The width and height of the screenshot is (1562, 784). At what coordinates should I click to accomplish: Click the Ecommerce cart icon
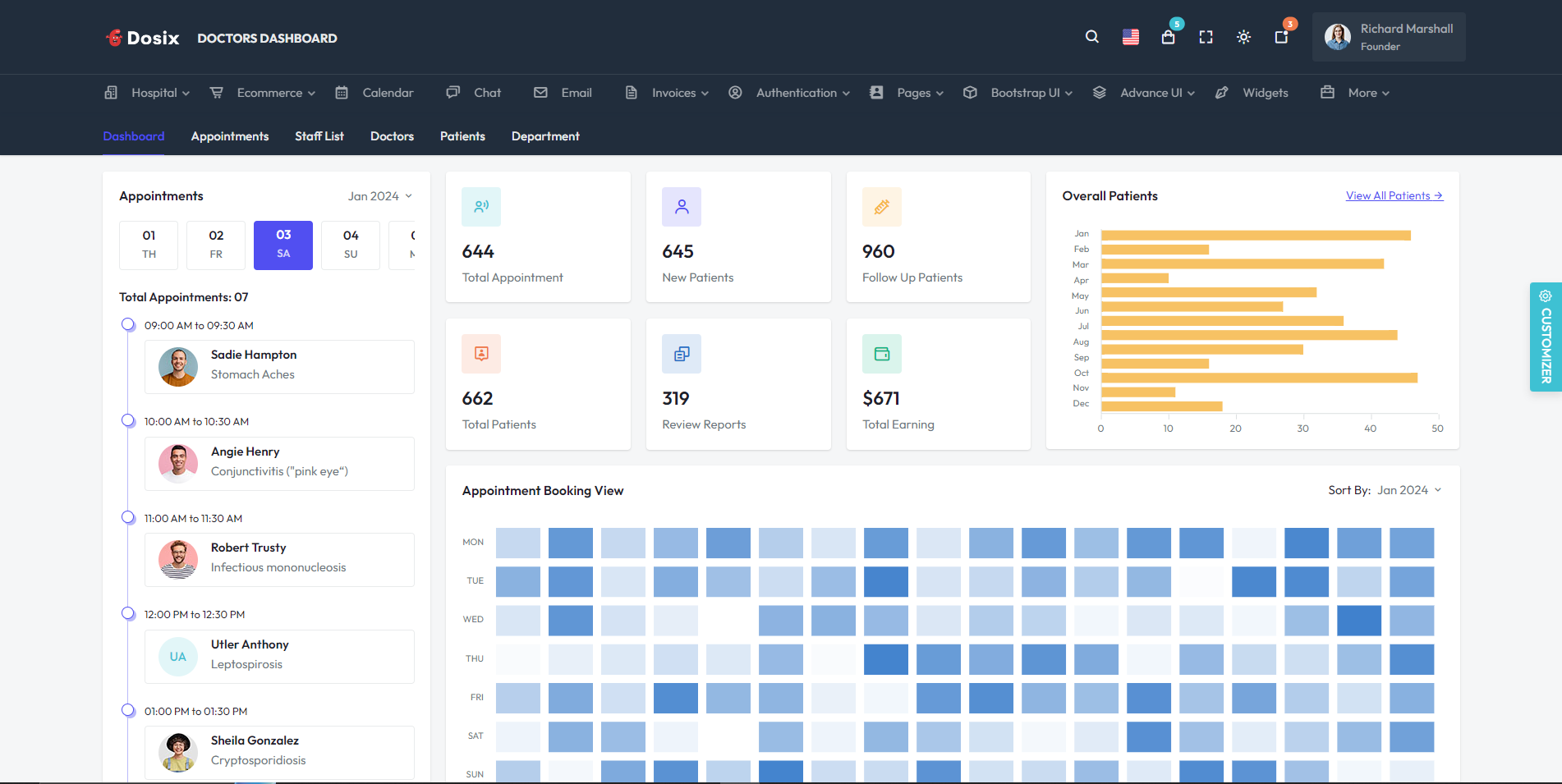(x=217, y=93)
